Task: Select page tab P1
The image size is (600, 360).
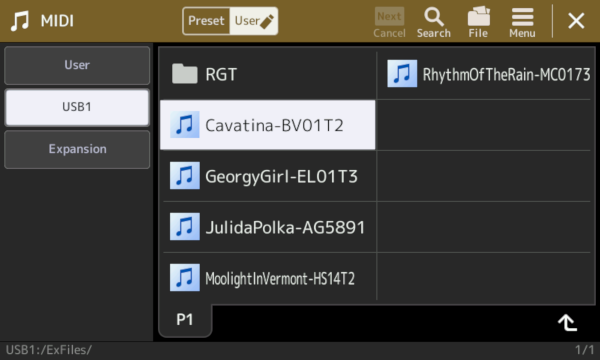Action: tap(185, 319)
